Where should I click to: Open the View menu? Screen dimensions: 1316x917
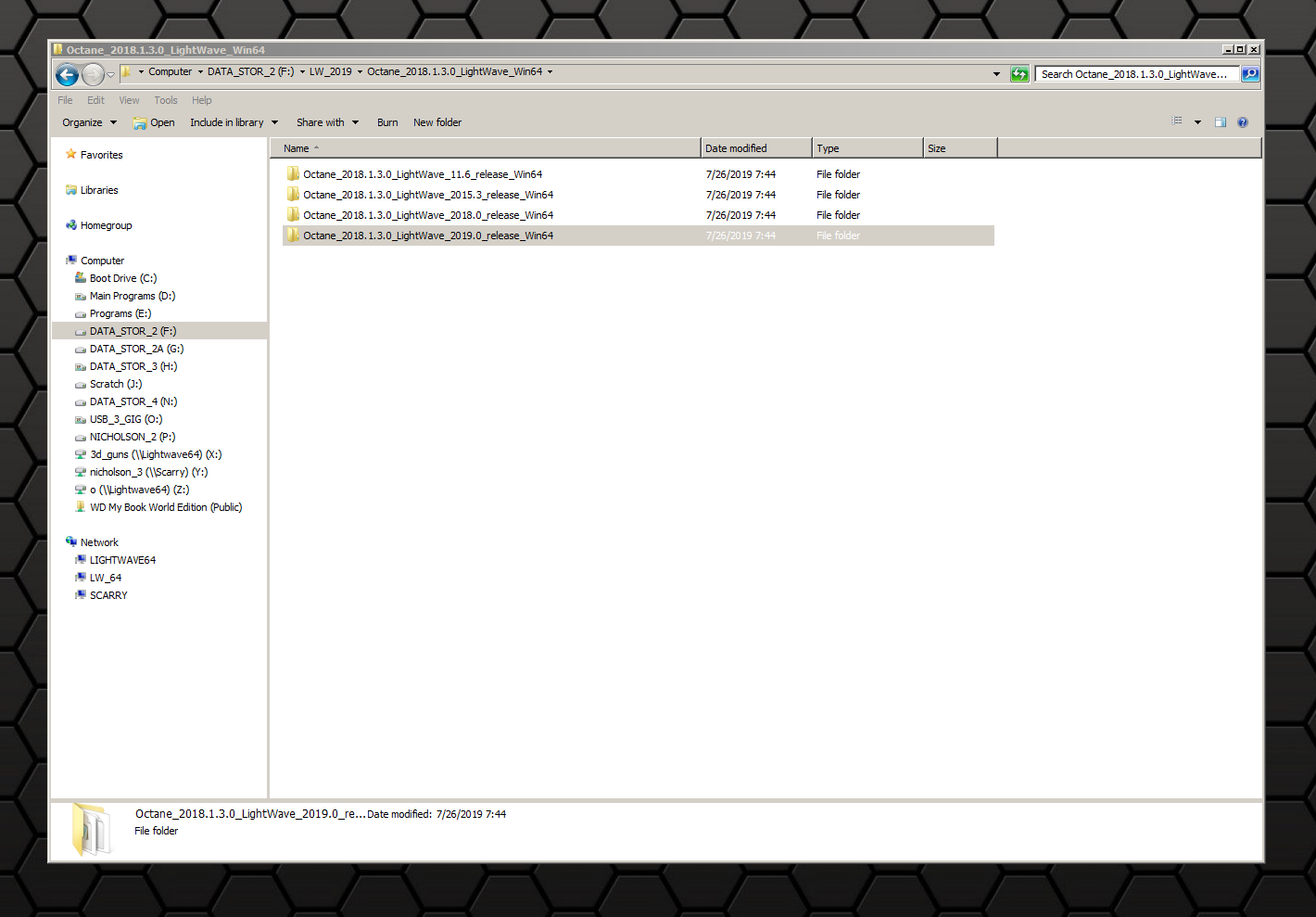pos(129,100)
